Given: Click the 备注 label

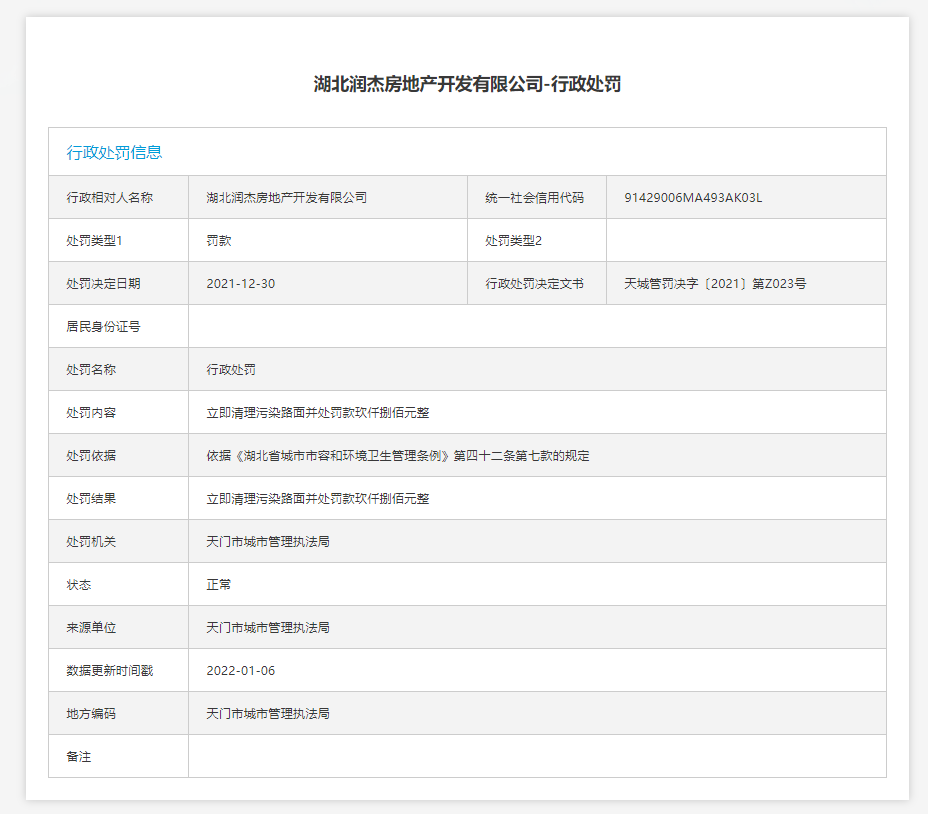Looking at the screenshot, I should pyautogui.click(x=79, y=757).
